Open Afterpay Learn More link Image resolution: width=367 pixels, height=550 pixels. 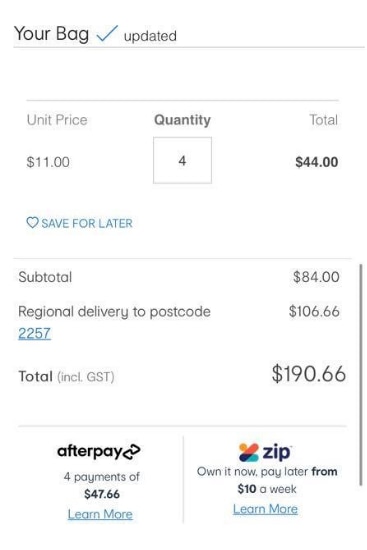100,514
